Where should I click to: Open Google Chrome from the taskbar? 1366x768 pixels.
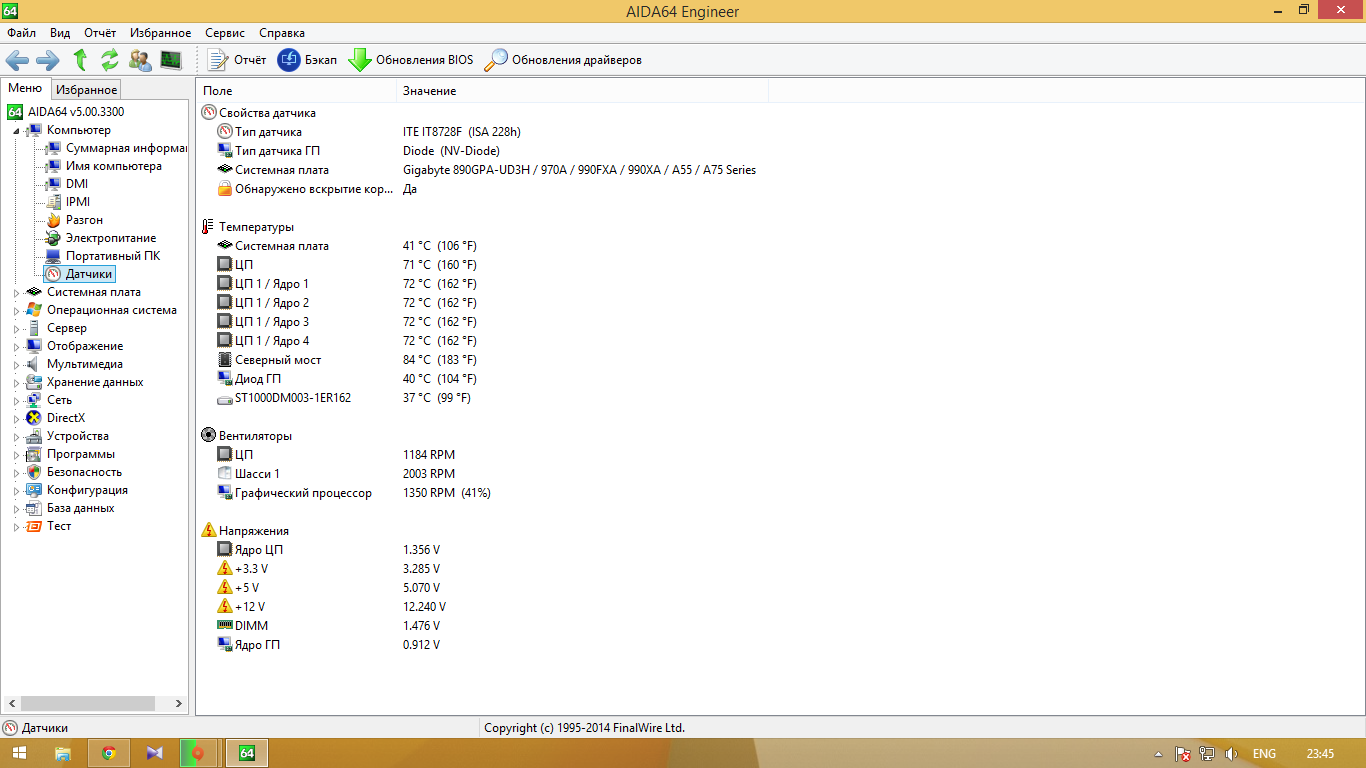[x=108, y=753]
